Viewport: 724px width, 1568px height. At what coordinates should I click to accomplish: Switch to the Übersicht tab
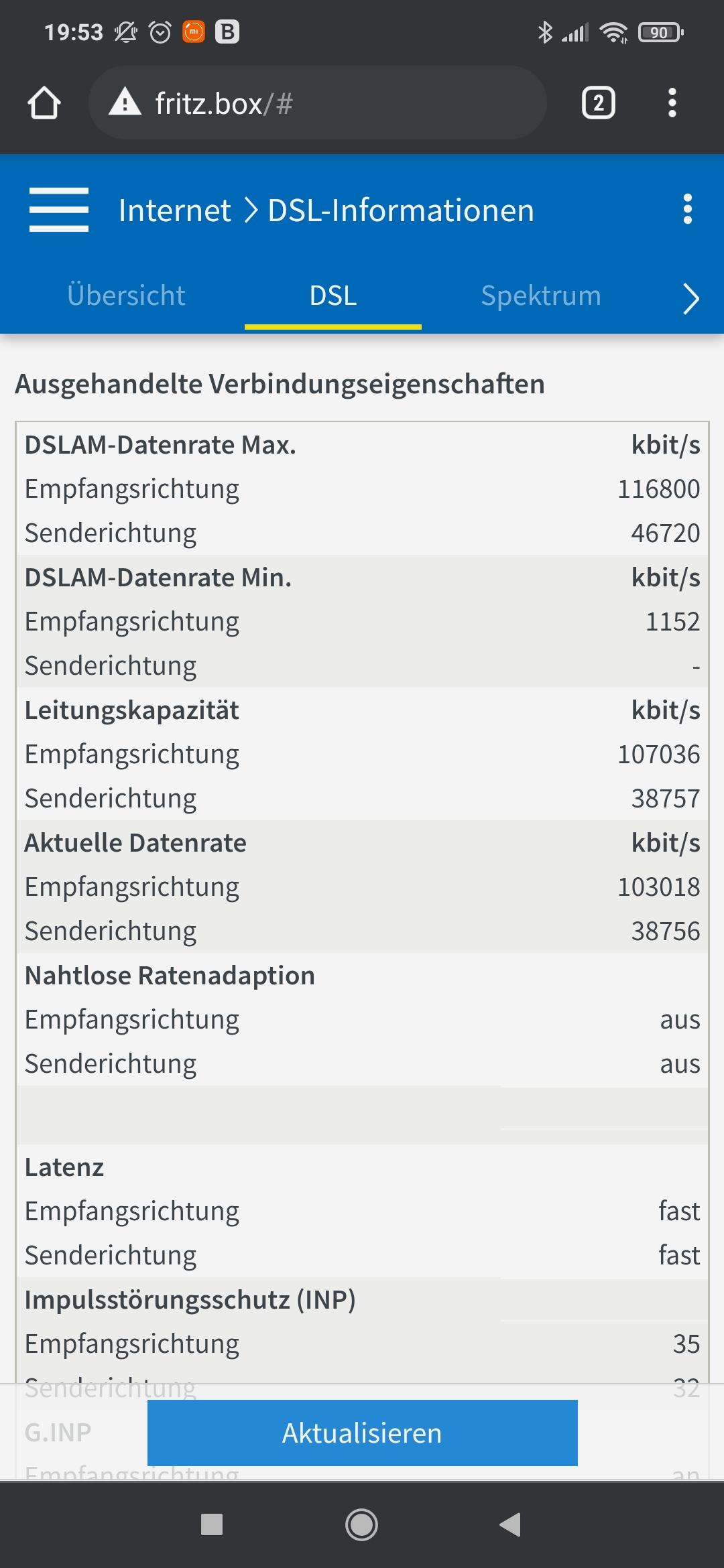point(126,296)
